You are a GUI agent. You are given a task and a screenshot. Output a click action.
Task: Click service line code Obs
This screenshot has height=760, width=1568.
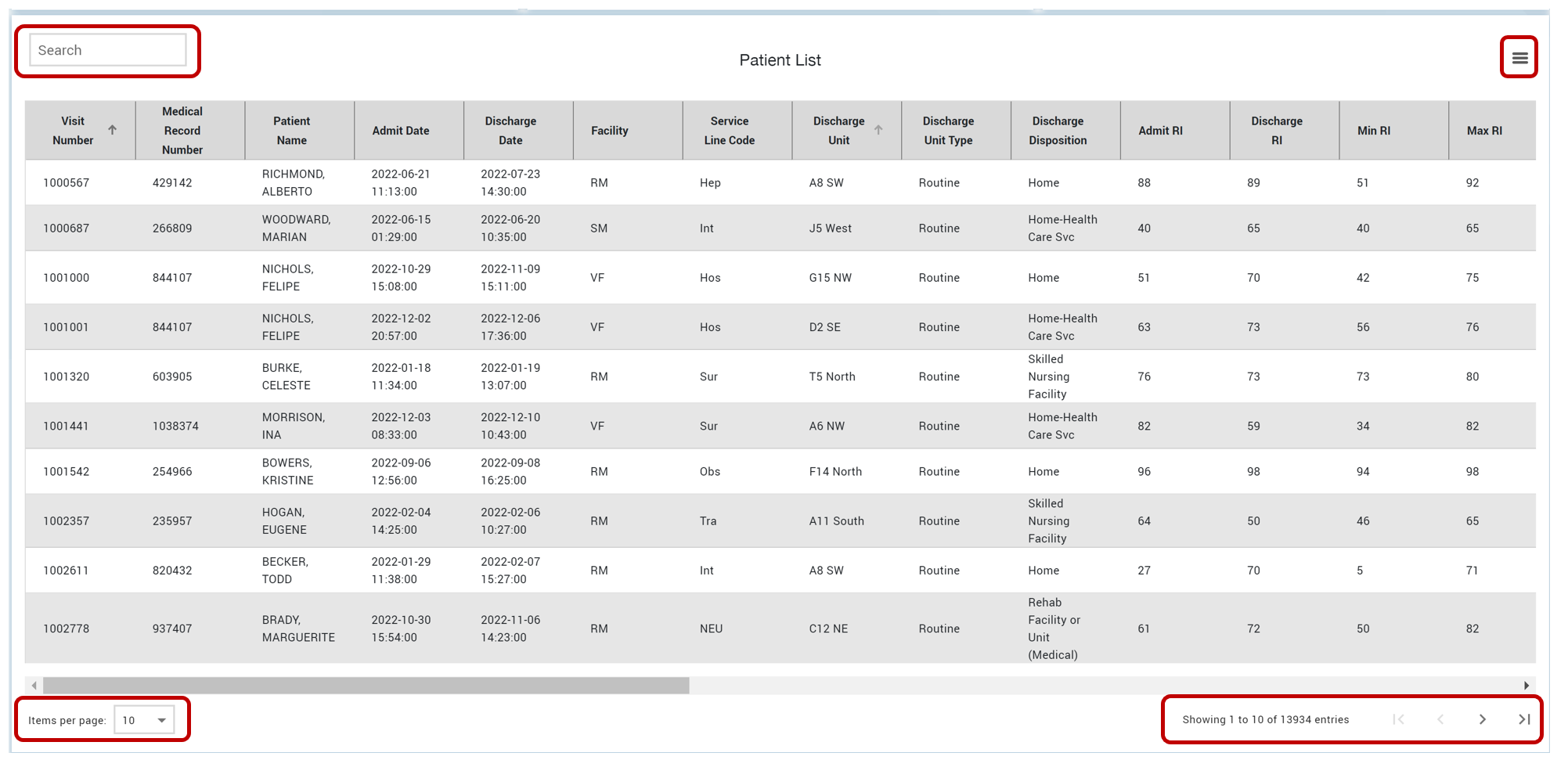tap(710, 471)
